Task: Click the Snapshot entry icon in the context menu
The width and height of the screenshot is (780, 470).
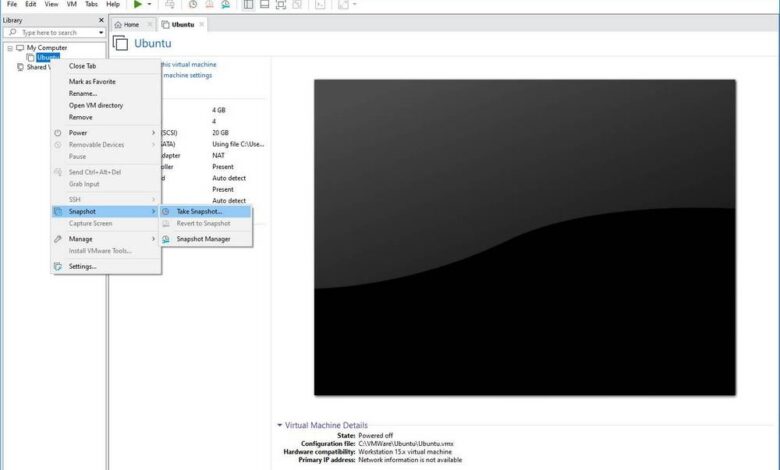Action: (x=58, y=211)
